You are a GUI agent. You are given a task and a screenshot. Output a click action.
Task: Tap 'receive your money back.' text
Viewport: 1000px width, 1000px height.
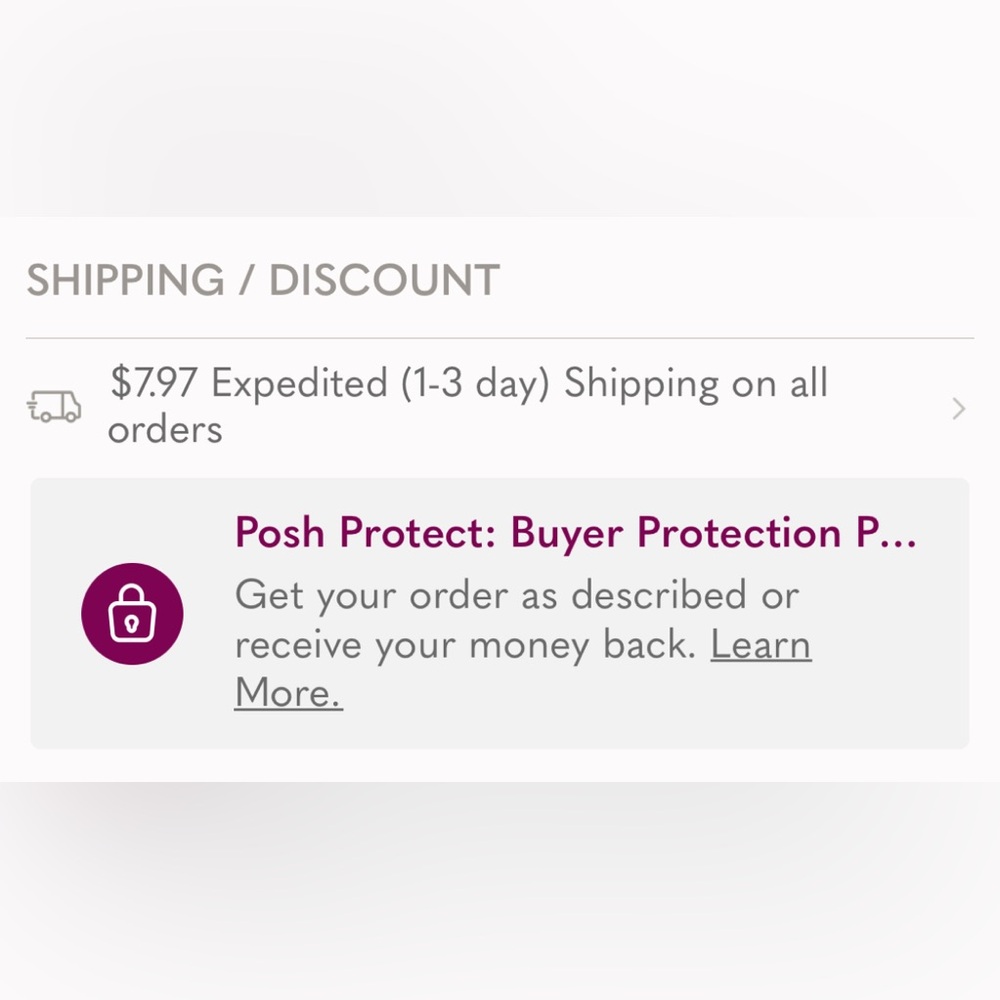pyautogui.click(x=466, y=645)
